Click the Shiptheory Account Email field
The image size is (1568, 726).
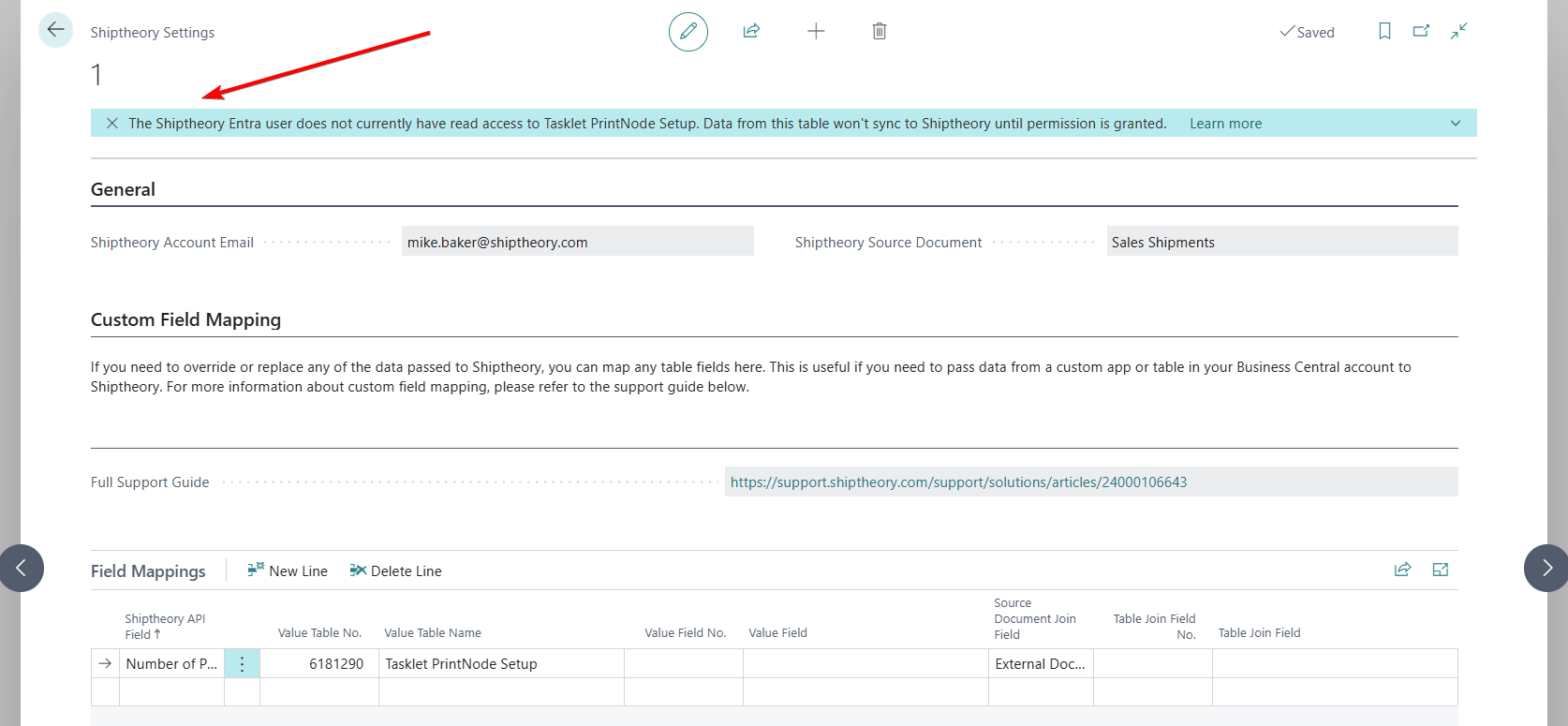[x=578, y=242]
